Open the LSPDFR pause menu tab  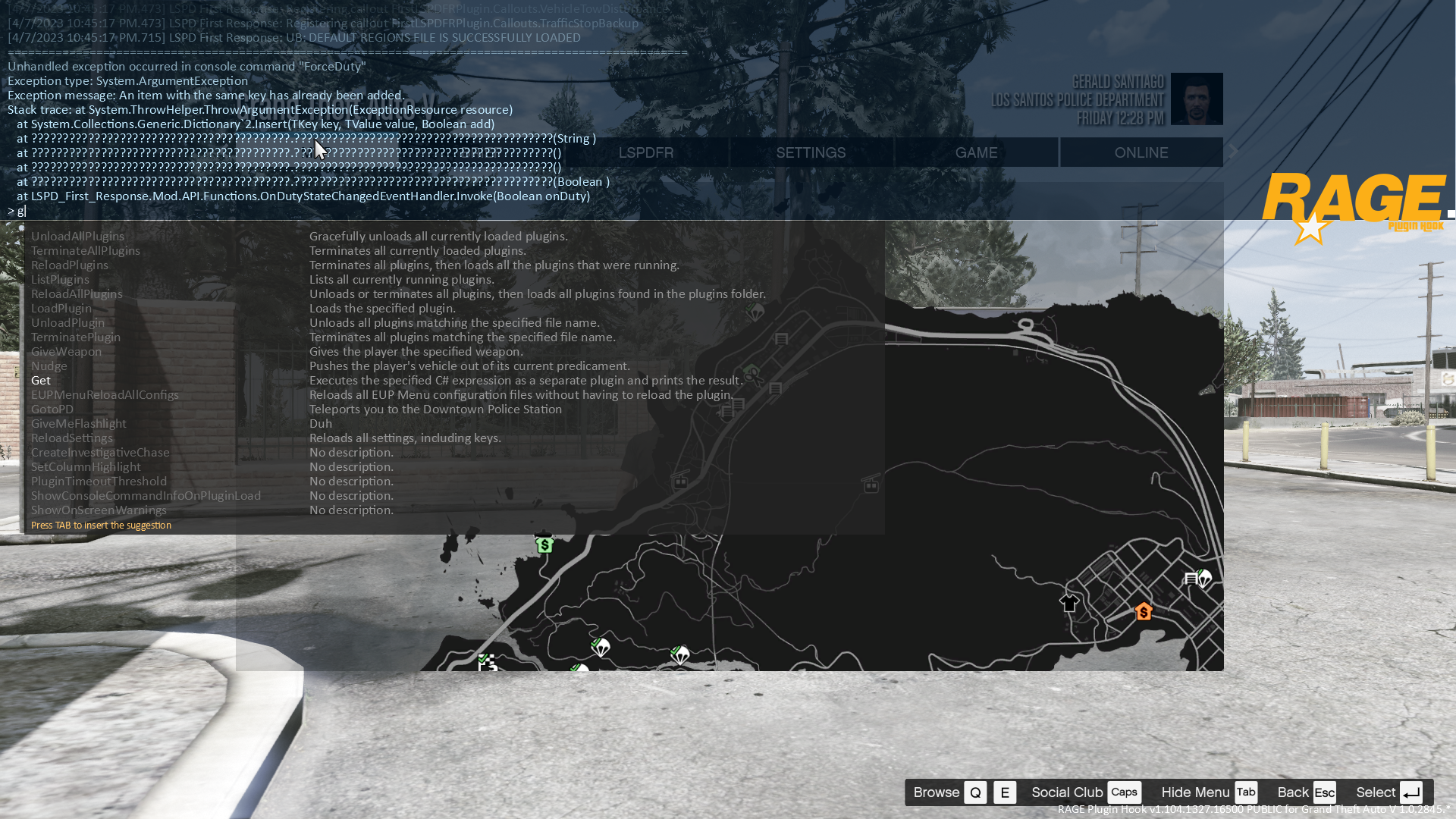pos(645,152)
